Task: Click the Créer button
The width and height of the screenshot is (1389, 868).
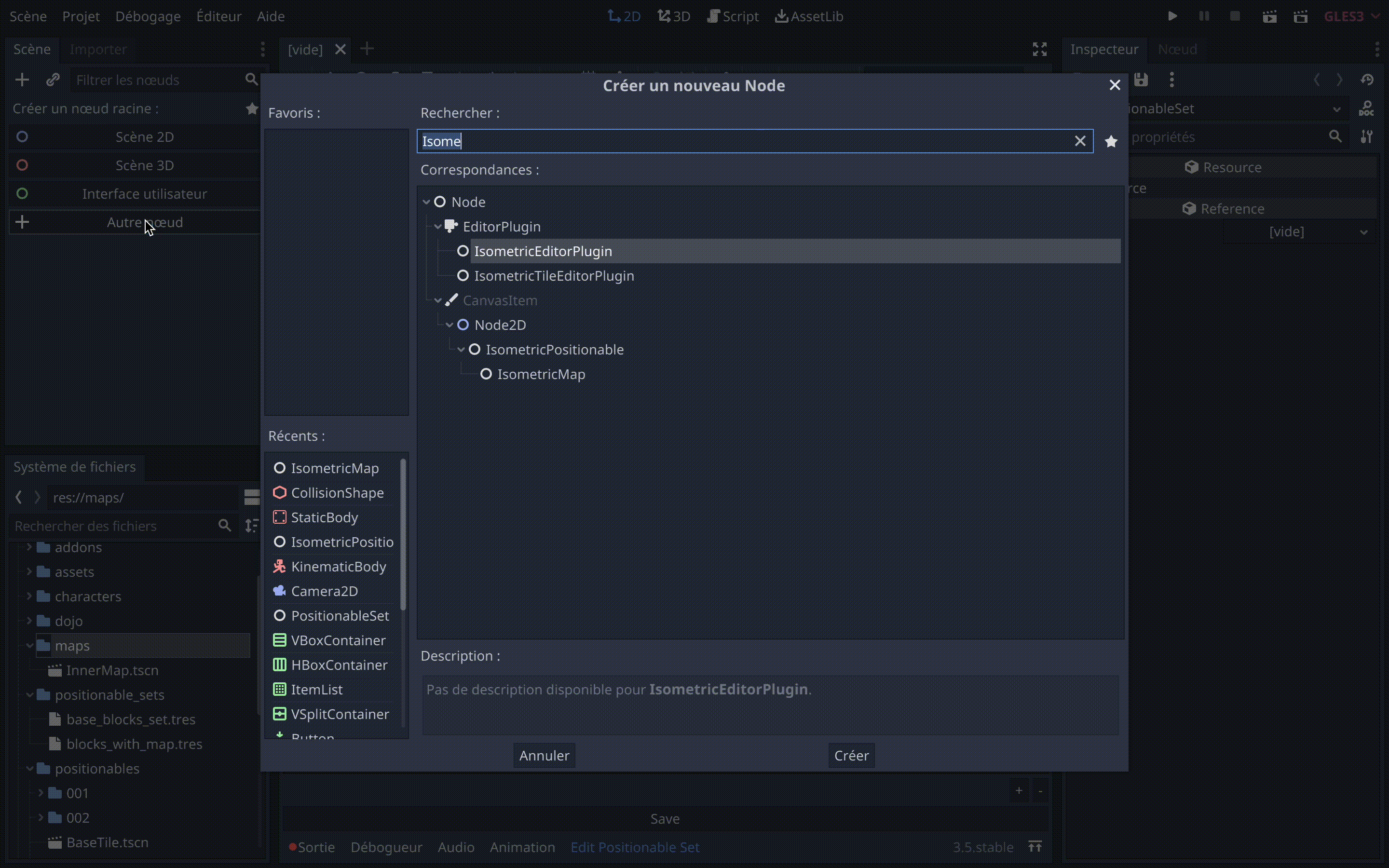Action: coord(851,756)
